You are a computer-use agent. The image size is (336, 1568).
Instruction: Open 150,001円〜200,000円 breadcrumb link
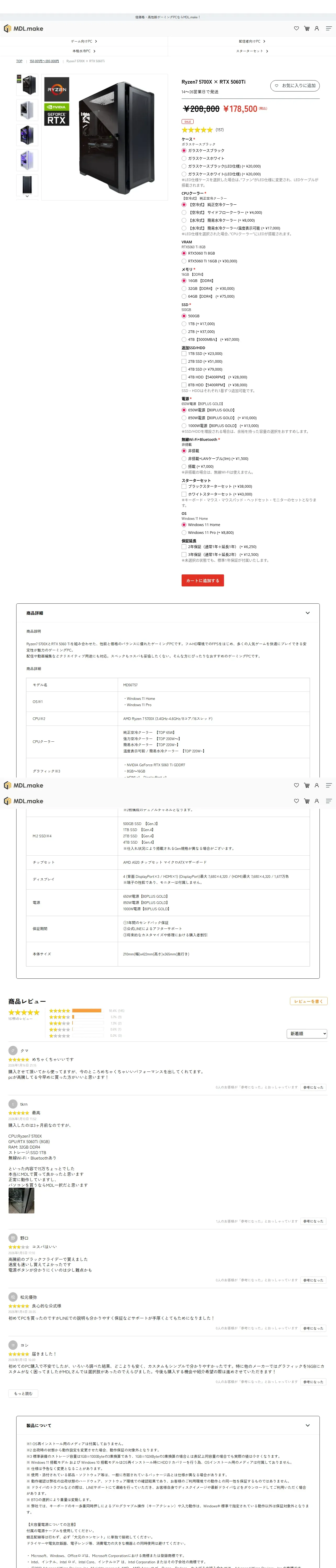[44, 61]
